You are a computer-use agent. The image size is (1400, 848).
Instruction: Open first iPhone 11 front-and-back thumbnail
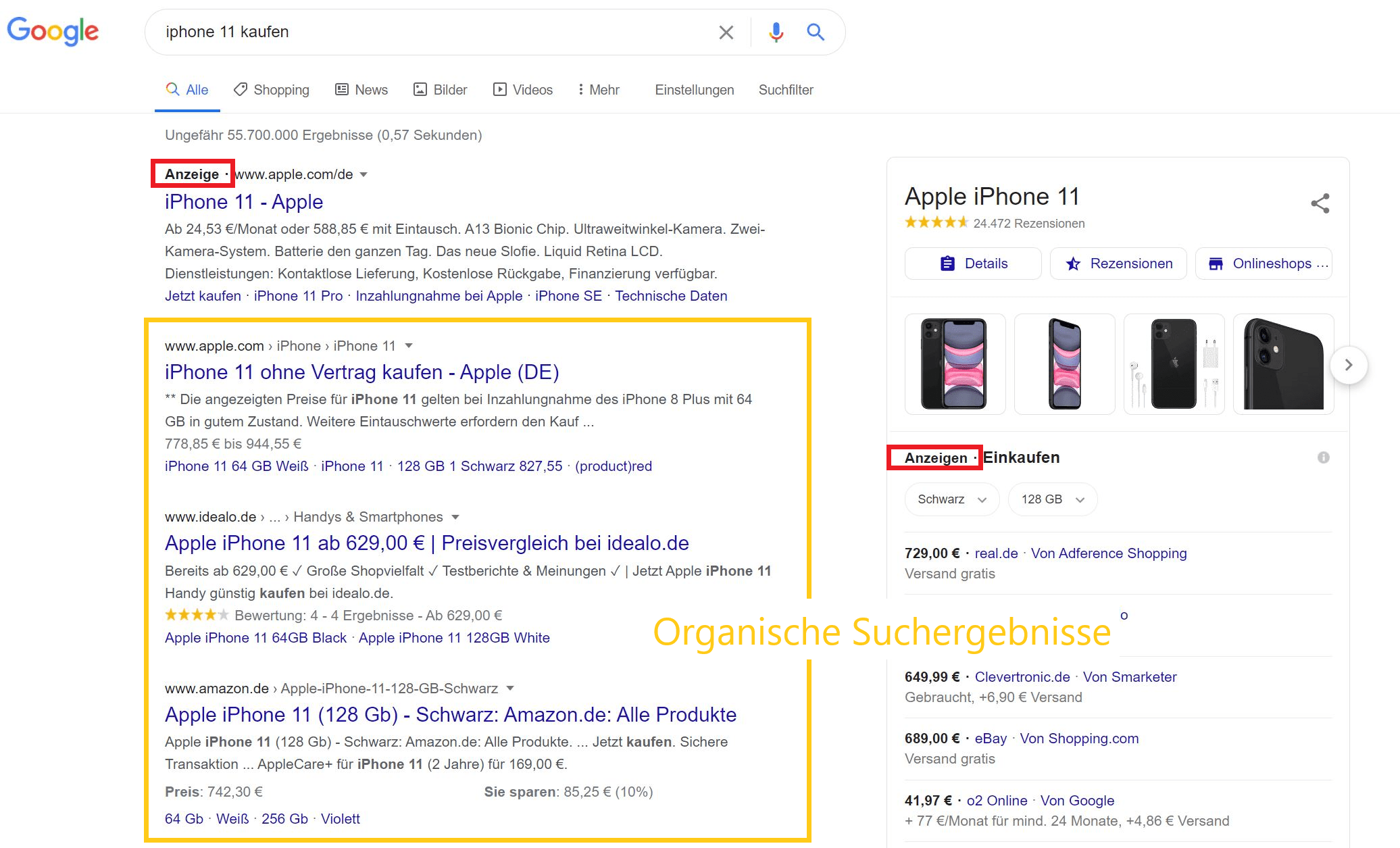955,364
